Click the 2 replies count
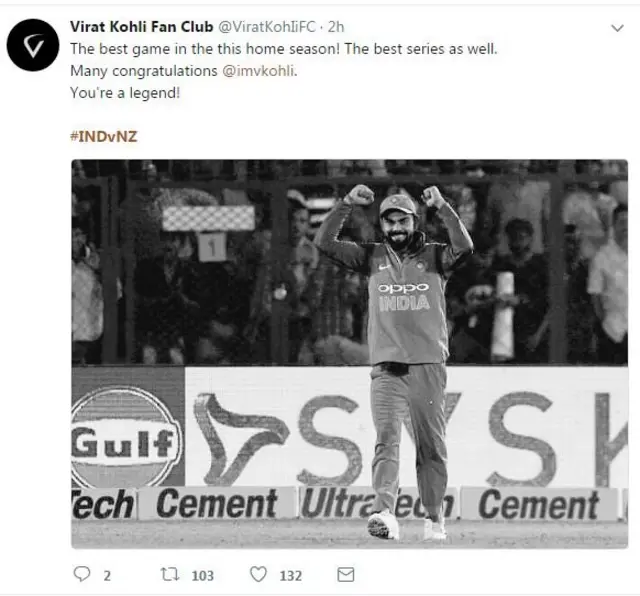 pyautogui.click(x=107, y=576)
